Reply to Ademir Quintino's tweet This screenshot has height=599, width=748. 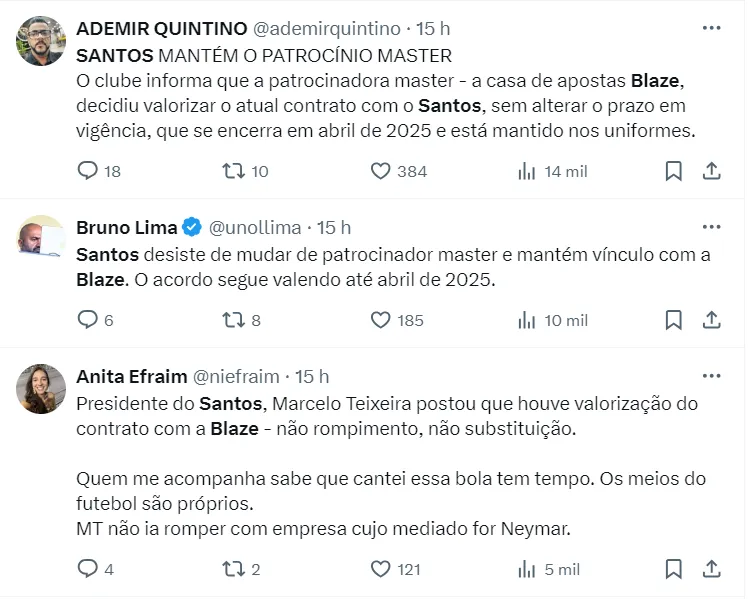pos(88,171)
